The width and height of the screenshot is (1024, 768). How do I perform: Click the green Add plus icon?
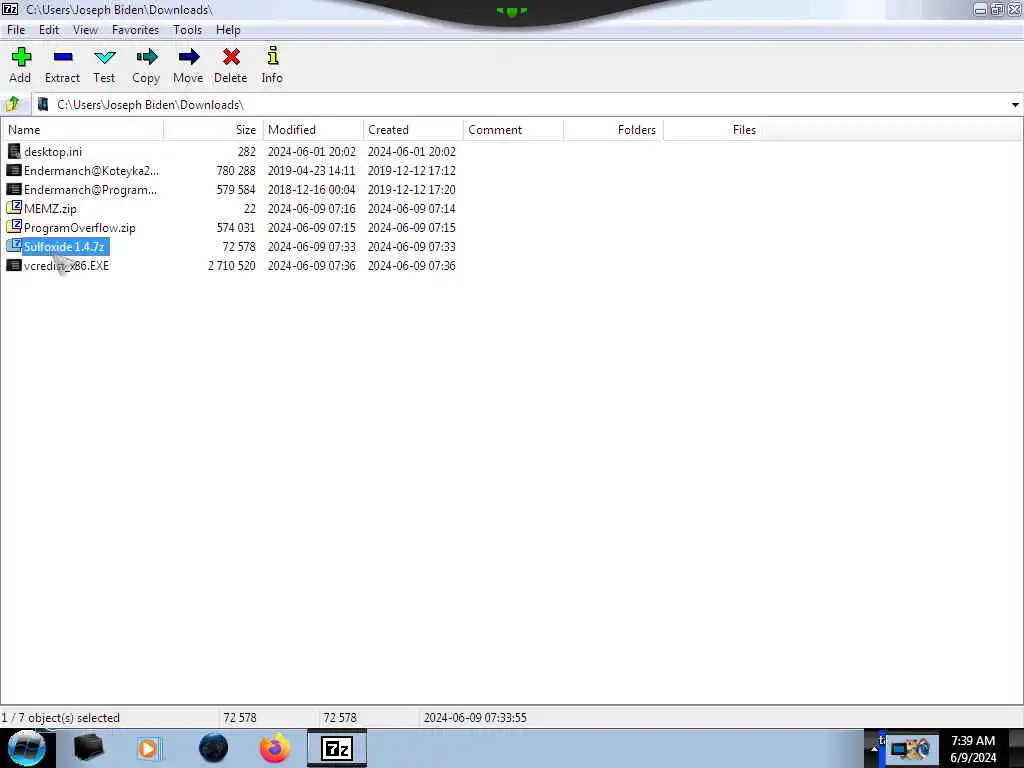[x=21, y=57]
